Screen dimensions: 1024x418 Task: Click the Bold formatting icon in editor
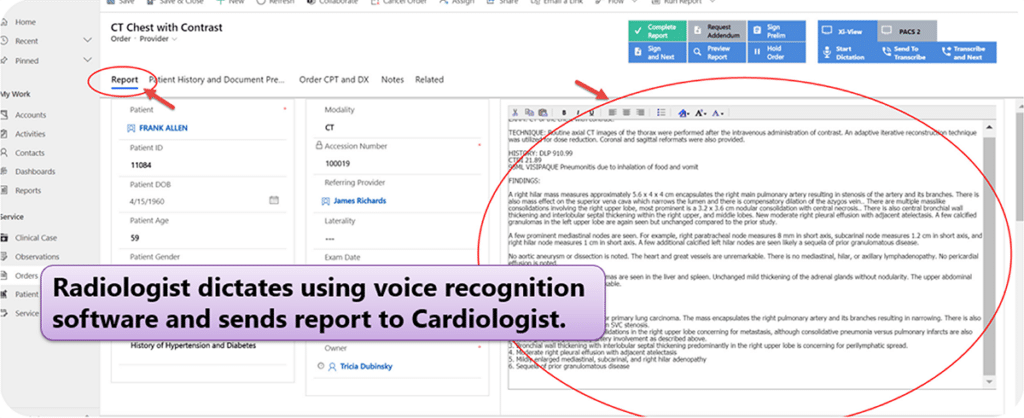pyautogui.click(x=563, y=112)
